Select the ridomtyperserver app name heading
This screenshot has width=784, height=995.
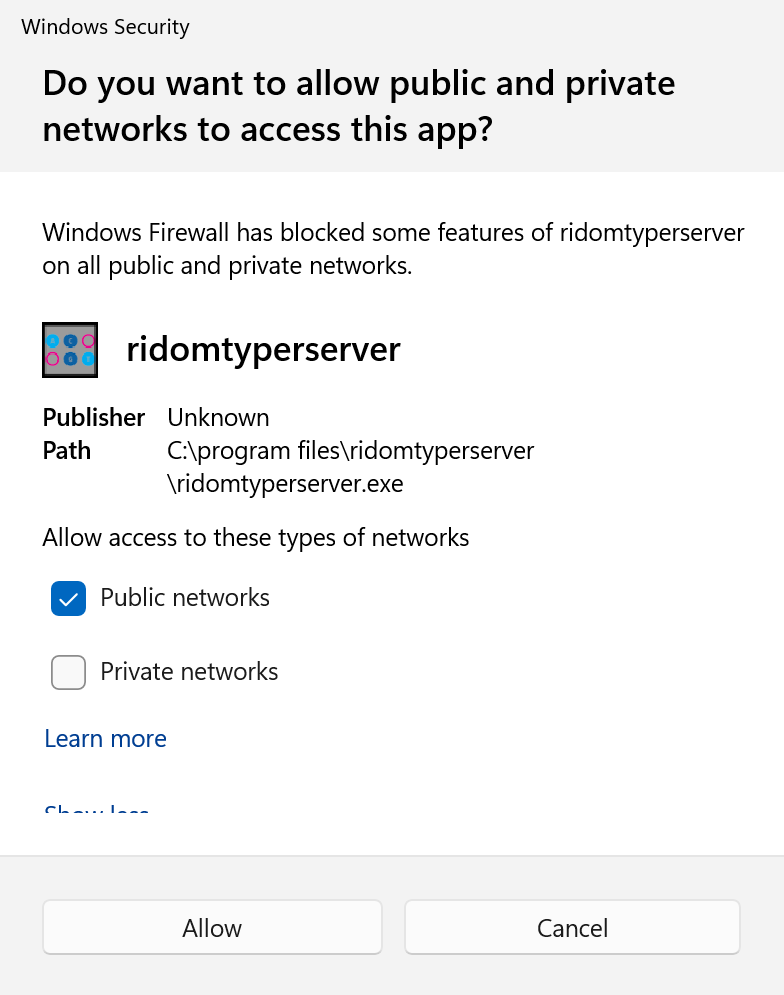coord(263,349)
